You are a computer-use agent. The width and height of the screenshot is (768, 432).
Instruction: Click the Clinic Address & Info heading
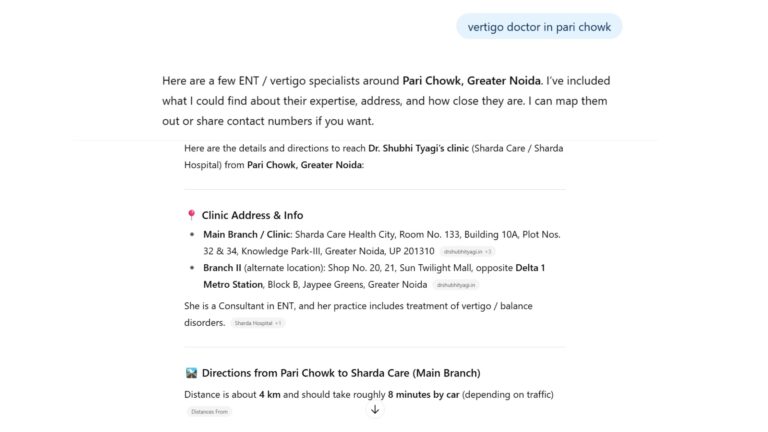pos(252,215)
